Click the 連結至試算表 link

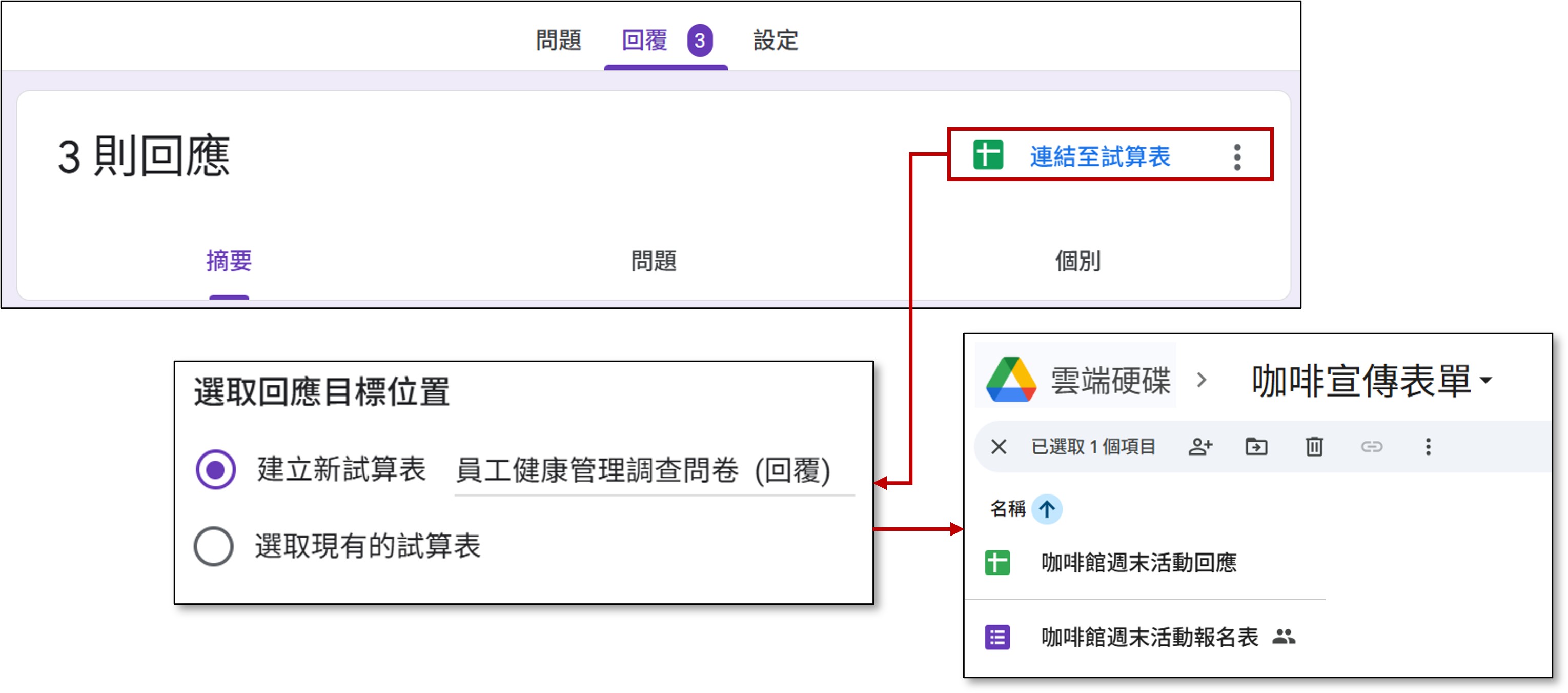click(1099, 157)
